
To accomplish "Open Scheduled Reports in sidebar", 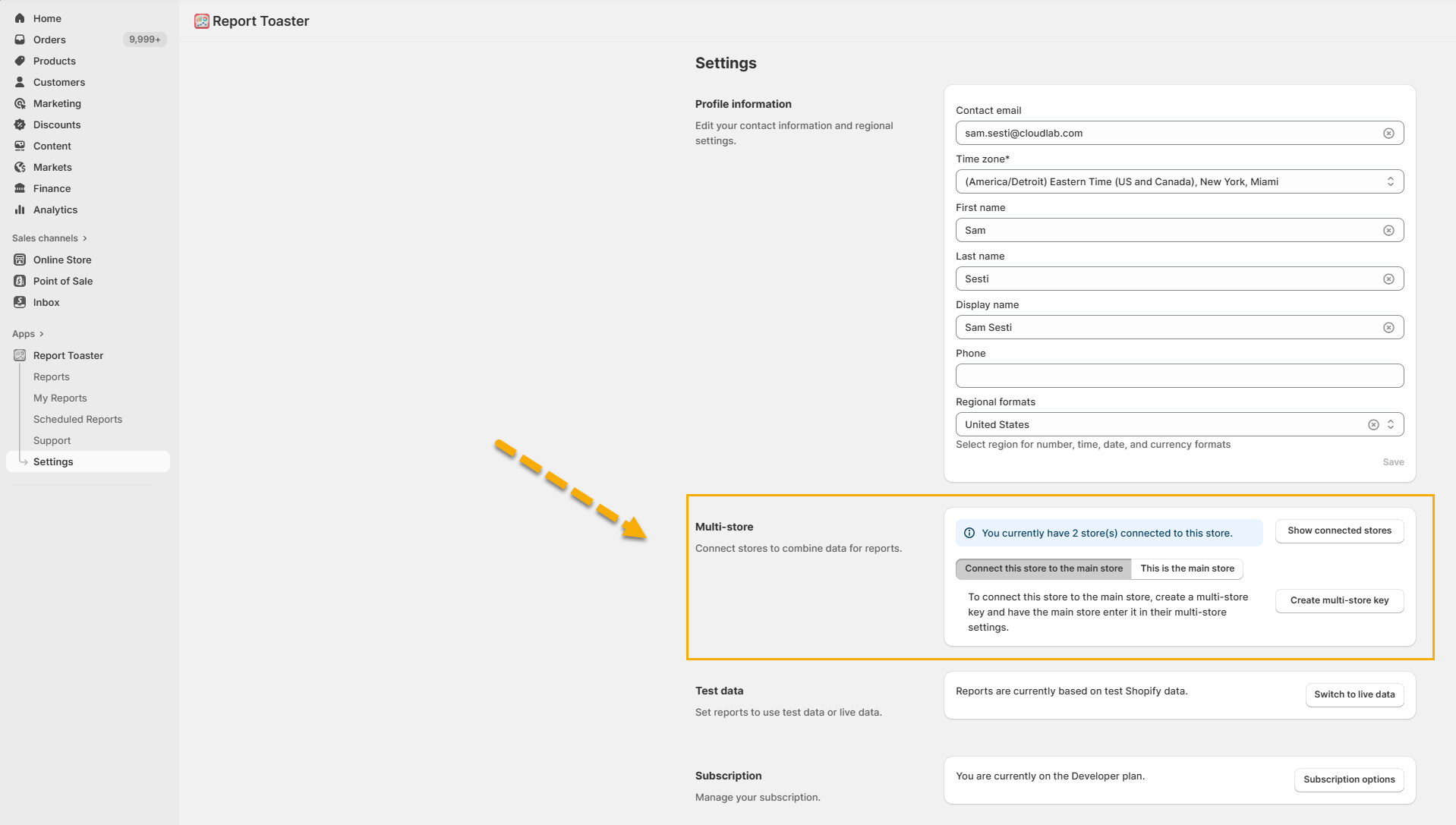I will point(77,419).
